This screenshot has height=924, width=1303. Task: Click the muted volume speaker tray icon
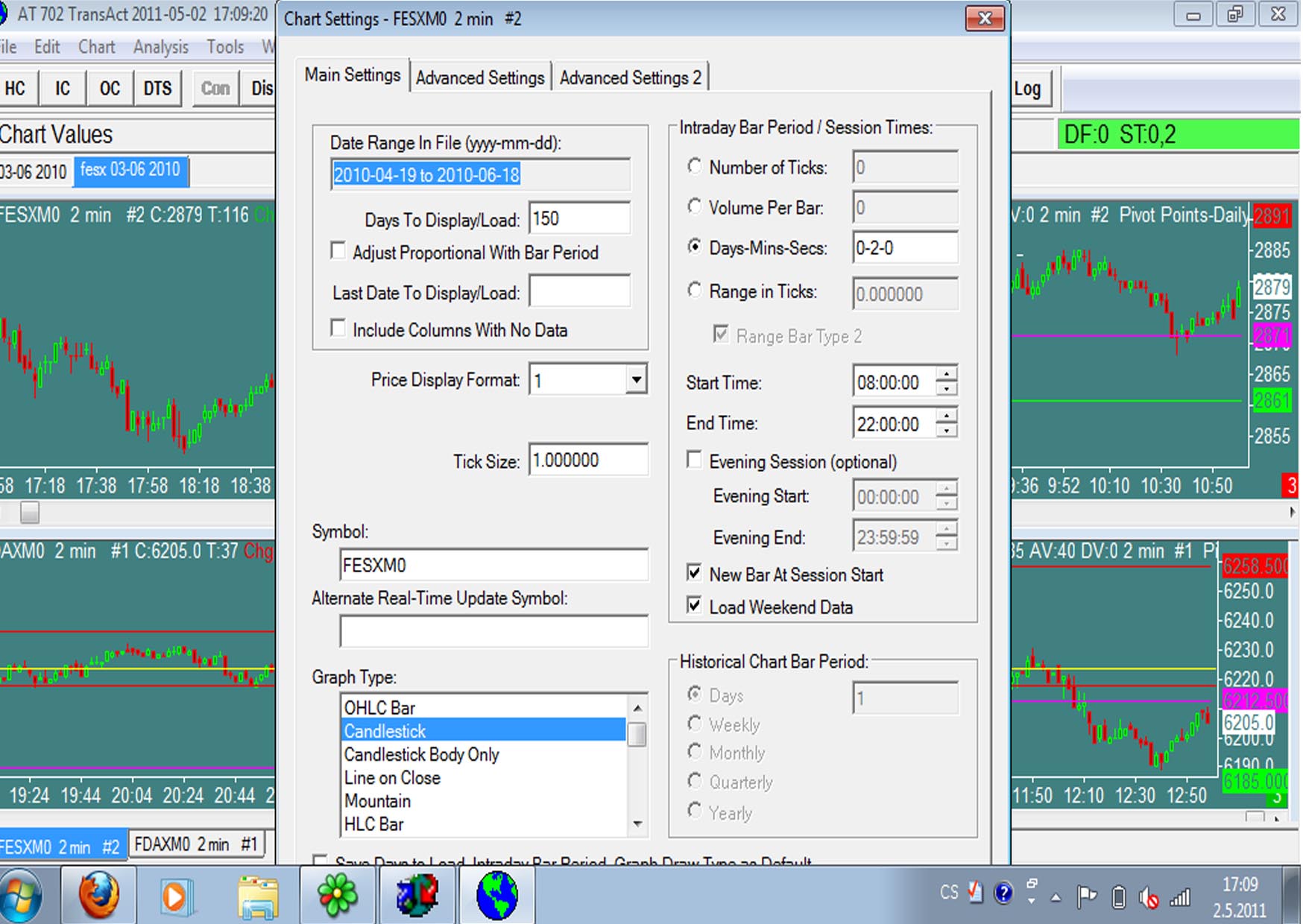click(x=1148, y=897)
